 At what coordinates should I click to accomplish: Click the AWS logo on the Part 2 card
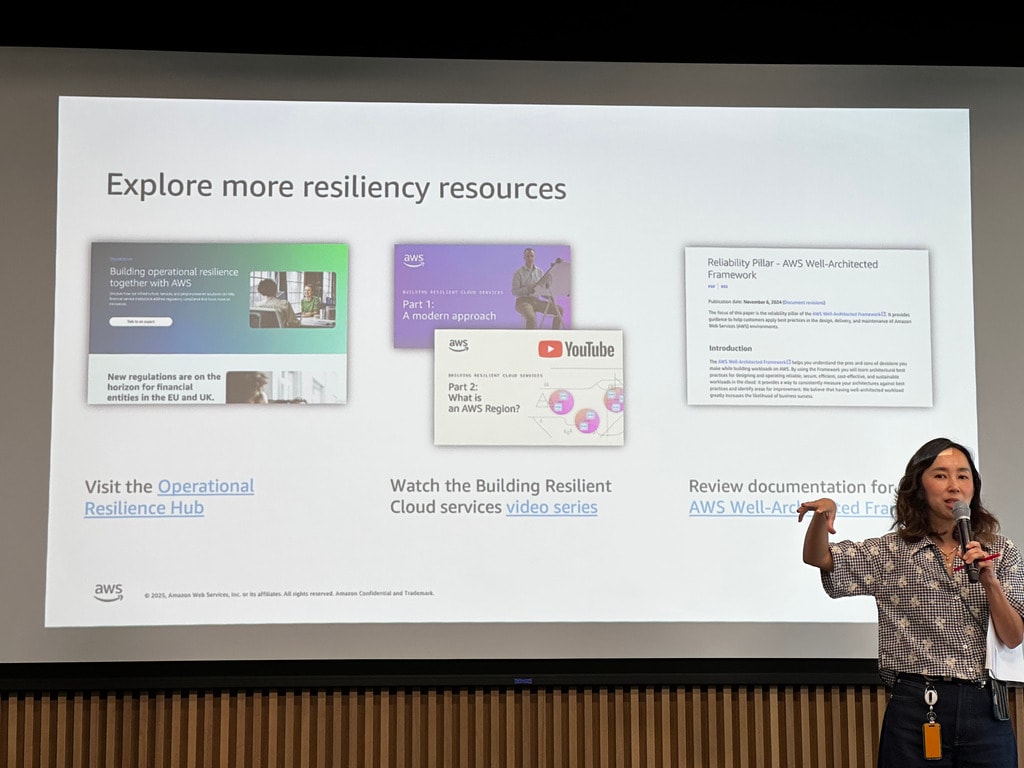[458, 345]
